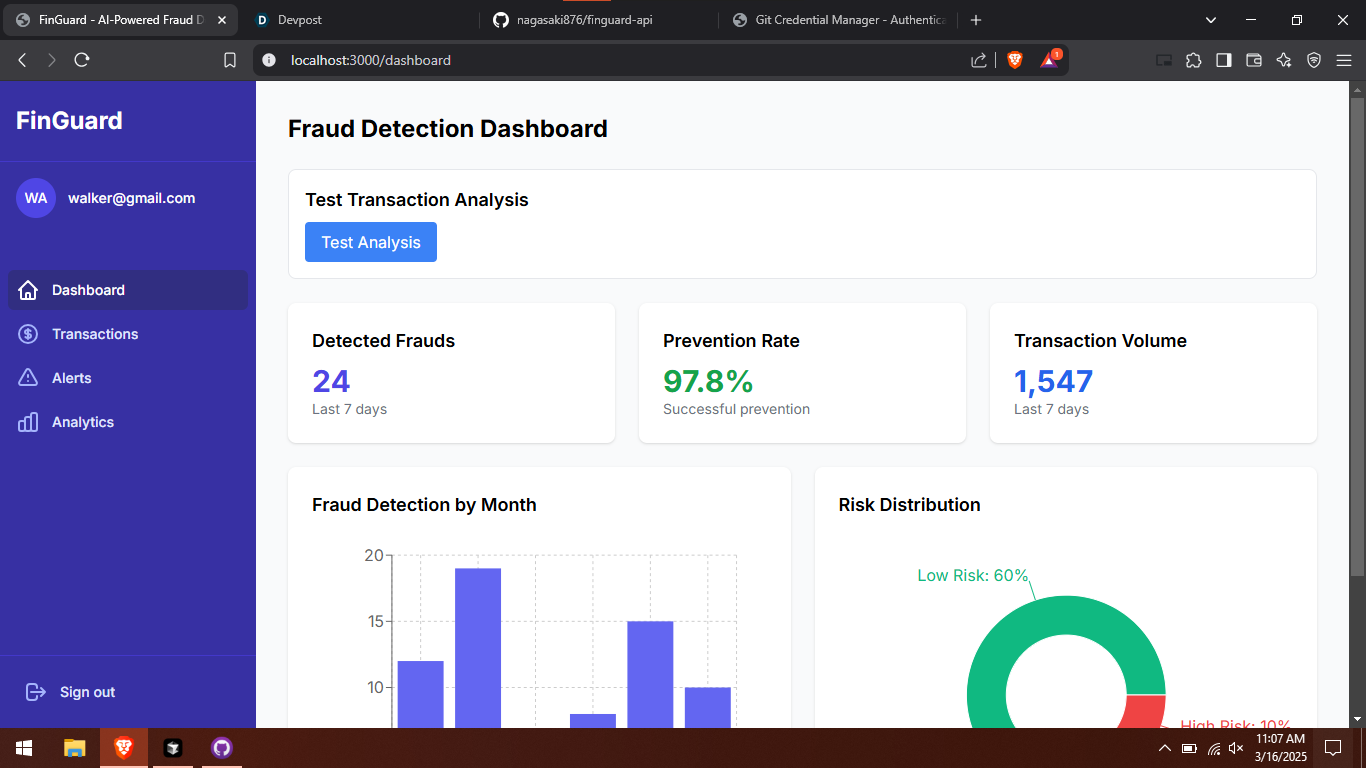Open the Windows Start menu
The image size is (1366, 768).
(24, 748)
